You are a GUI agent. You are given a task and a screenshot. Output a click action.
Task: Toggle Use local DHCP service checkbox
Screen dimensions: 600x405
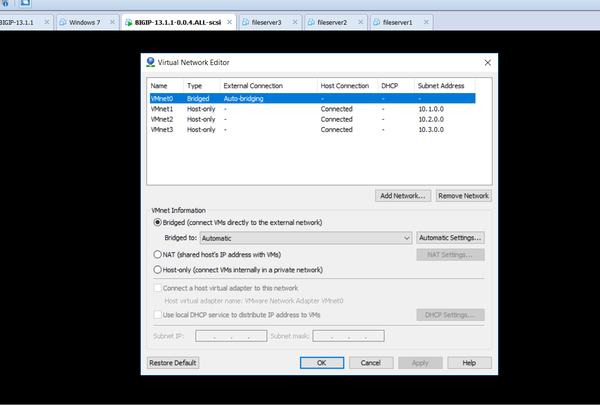[x=157, y=315]
